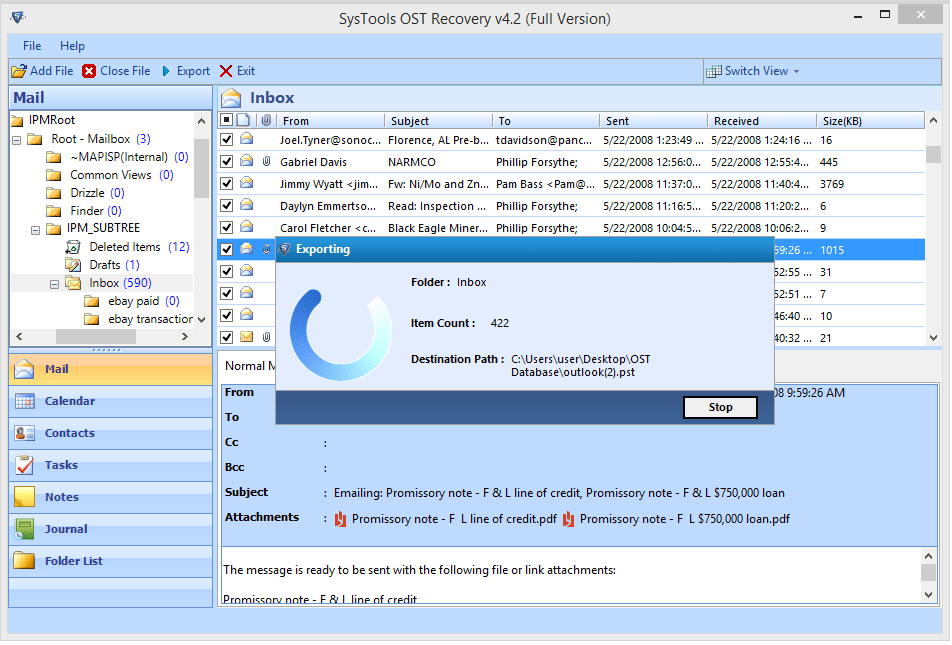Open the File menu
The width and height of the screenshot is (952, 645).
click(x=32, y=46)
